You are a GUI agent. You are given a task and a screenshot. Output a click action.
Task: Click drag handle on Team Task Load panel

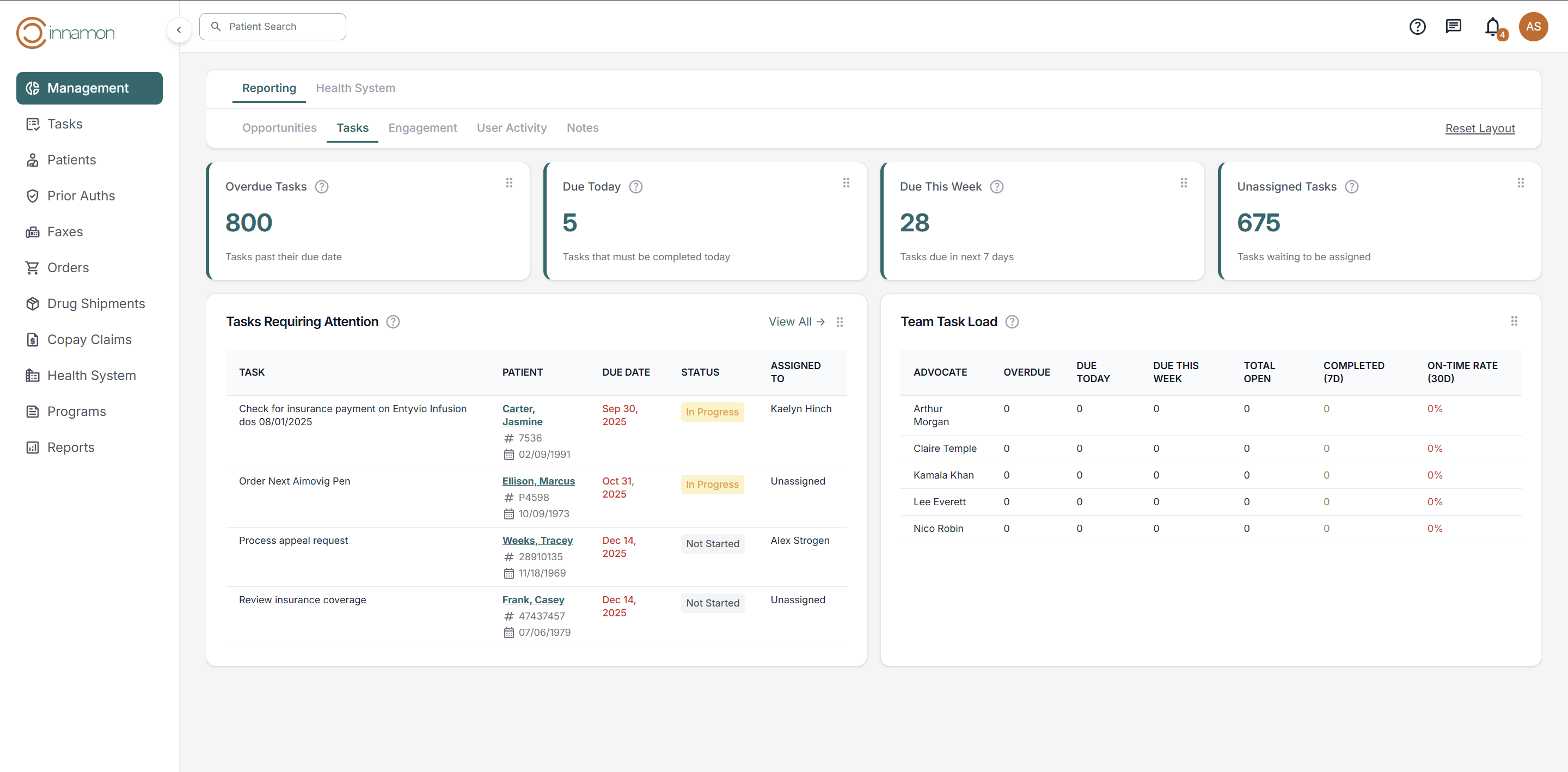[x=1514, y=321]
